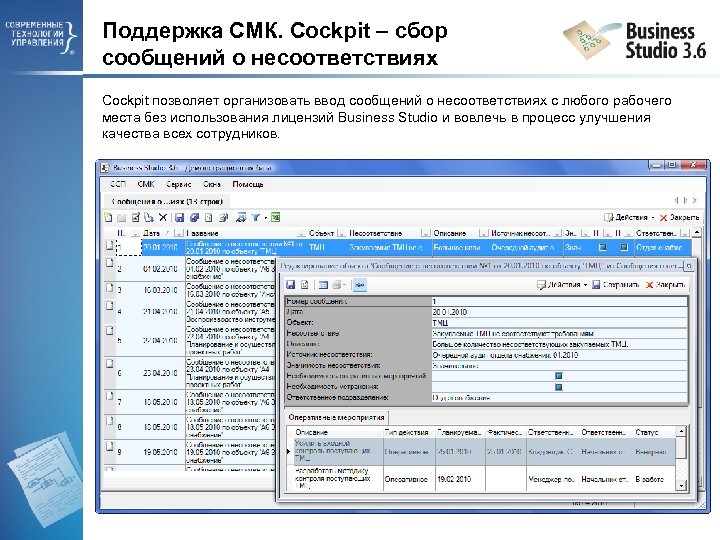Screen dimensions: 720x540
Task: Click Закрыть in the main toolbar
Action: tap(680, 218)
